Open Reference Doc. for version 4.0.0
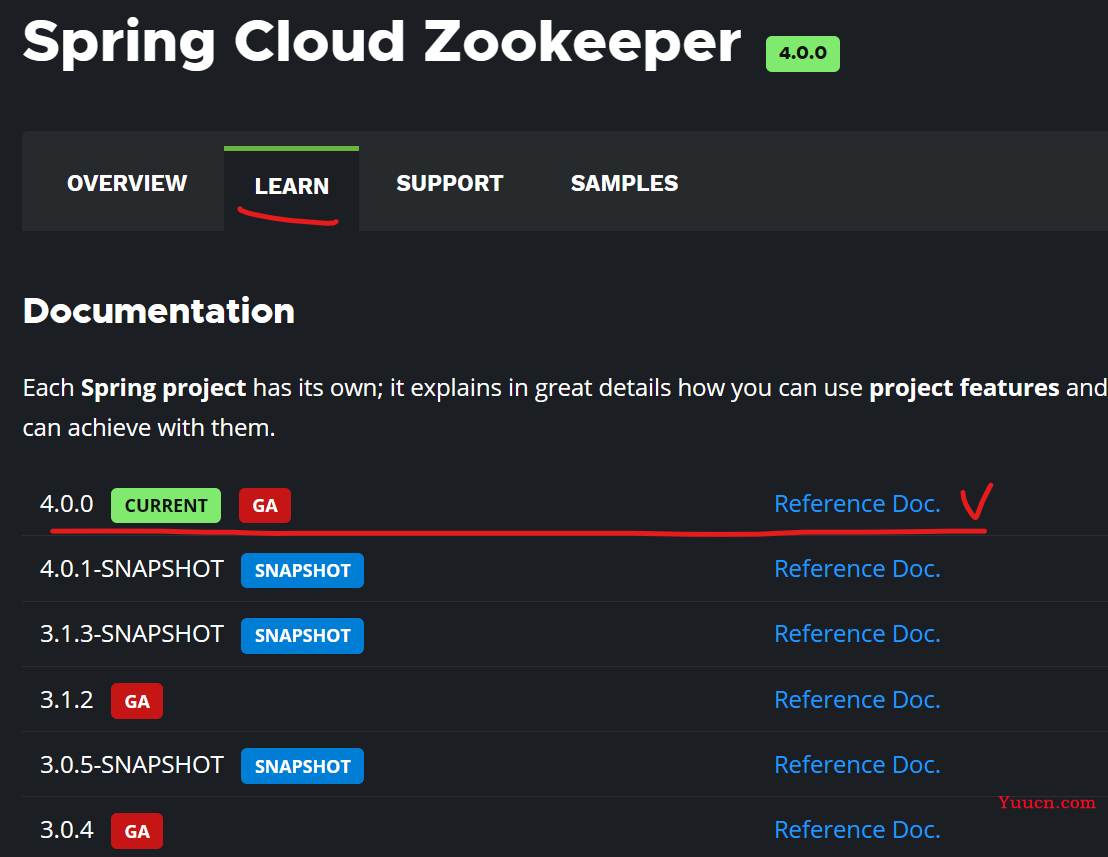The width and height of the screenshot is (1108, 857). (857, 504)
